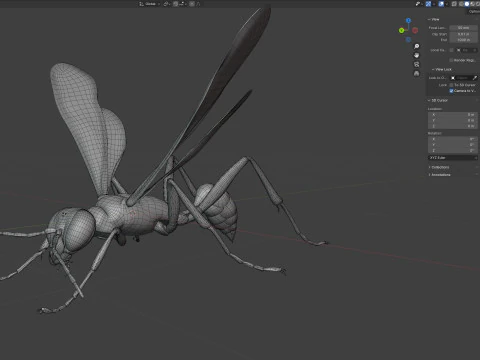Toggle the snapping magnet icon
Image resolution: width=480 pixels, height=360 pixels.
pos(175,4)
